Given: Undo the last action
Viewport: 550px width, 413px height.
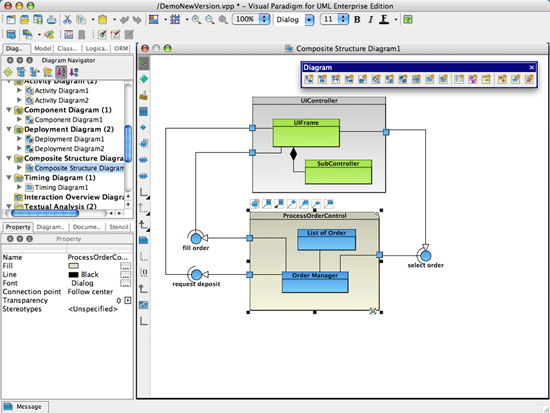Looking at the screenshot, I should coord(124,20).
